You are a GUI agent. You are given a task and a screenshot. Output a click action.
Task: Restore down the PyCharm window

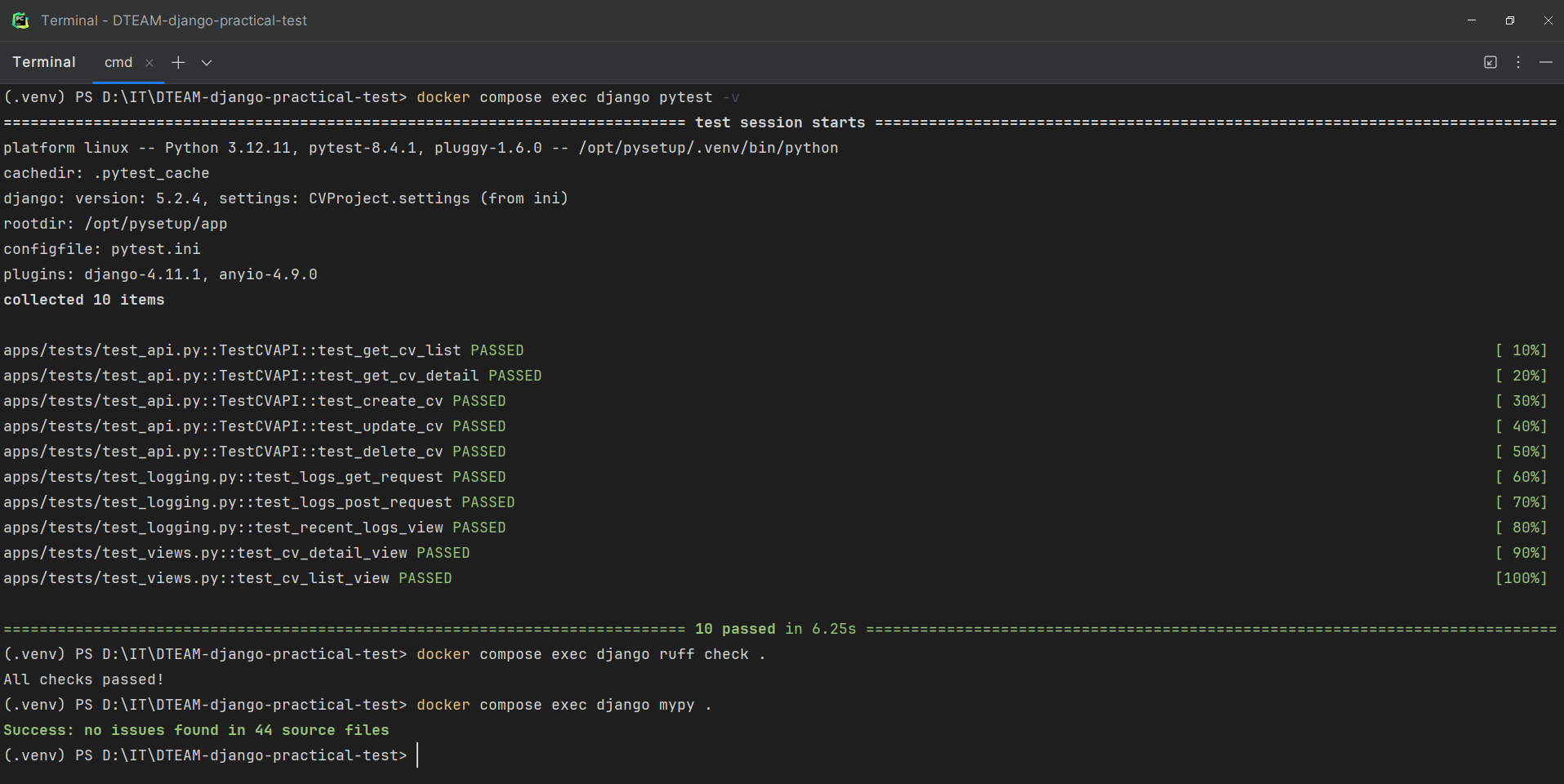[1510, 20]
